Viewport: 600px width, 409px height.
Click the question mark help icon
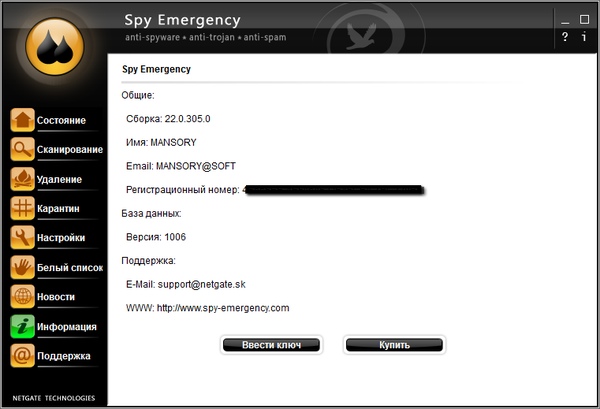(x=565, y=37)
